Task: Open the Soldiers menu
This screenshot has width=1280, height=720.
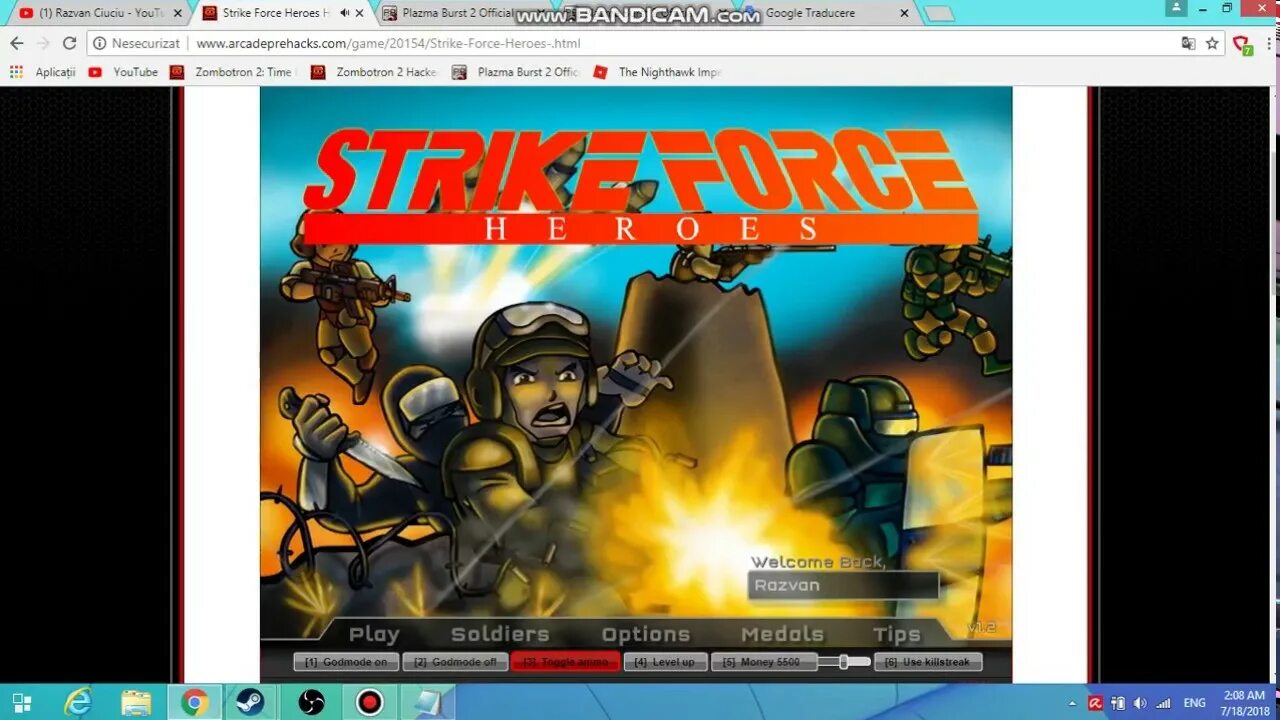Action: tap(500, 634)
